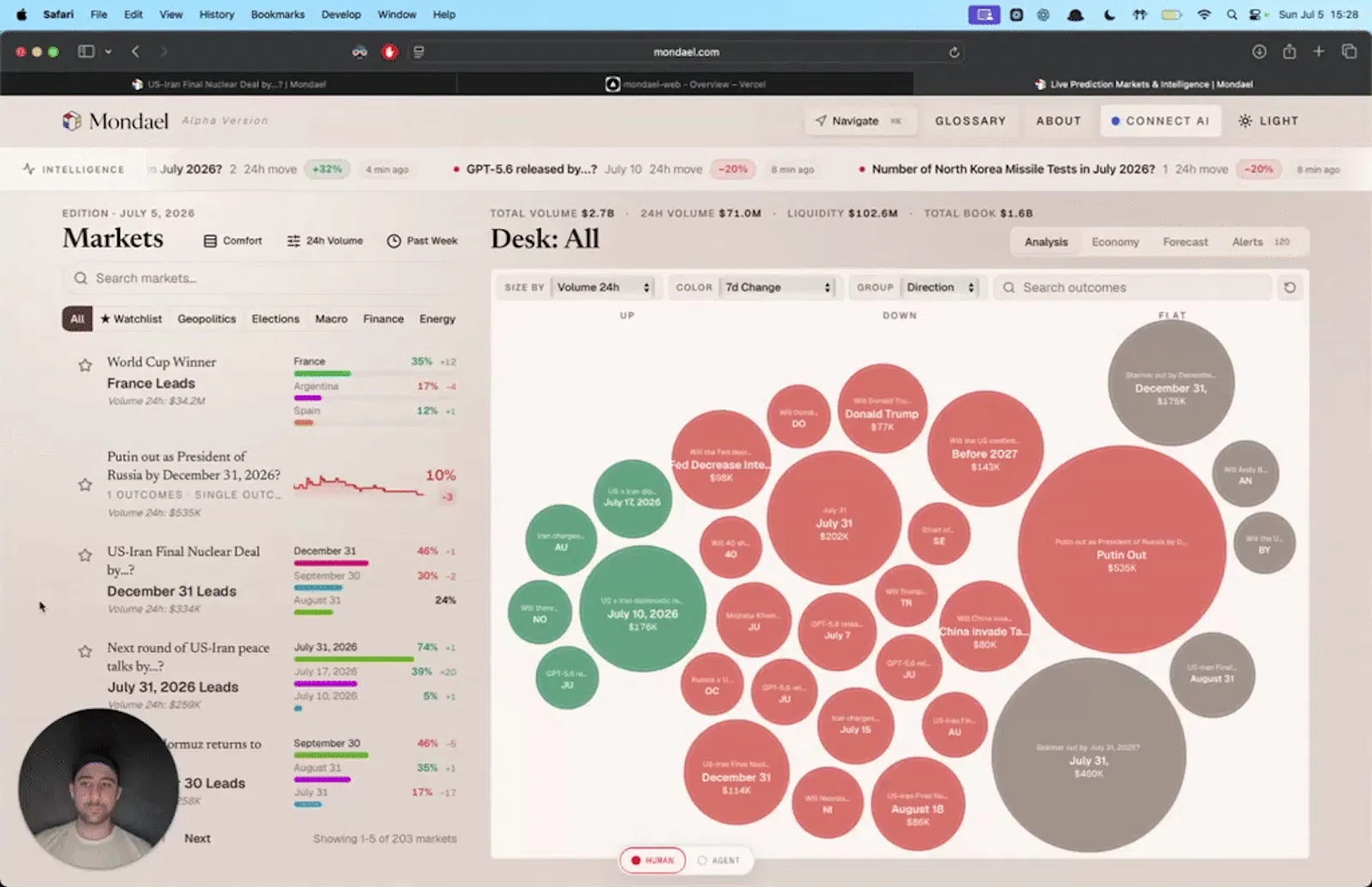This screenshot has height=887, width=1372.
Task: Click the gray July 31 $460K bubble
Action: (1089, 755)
